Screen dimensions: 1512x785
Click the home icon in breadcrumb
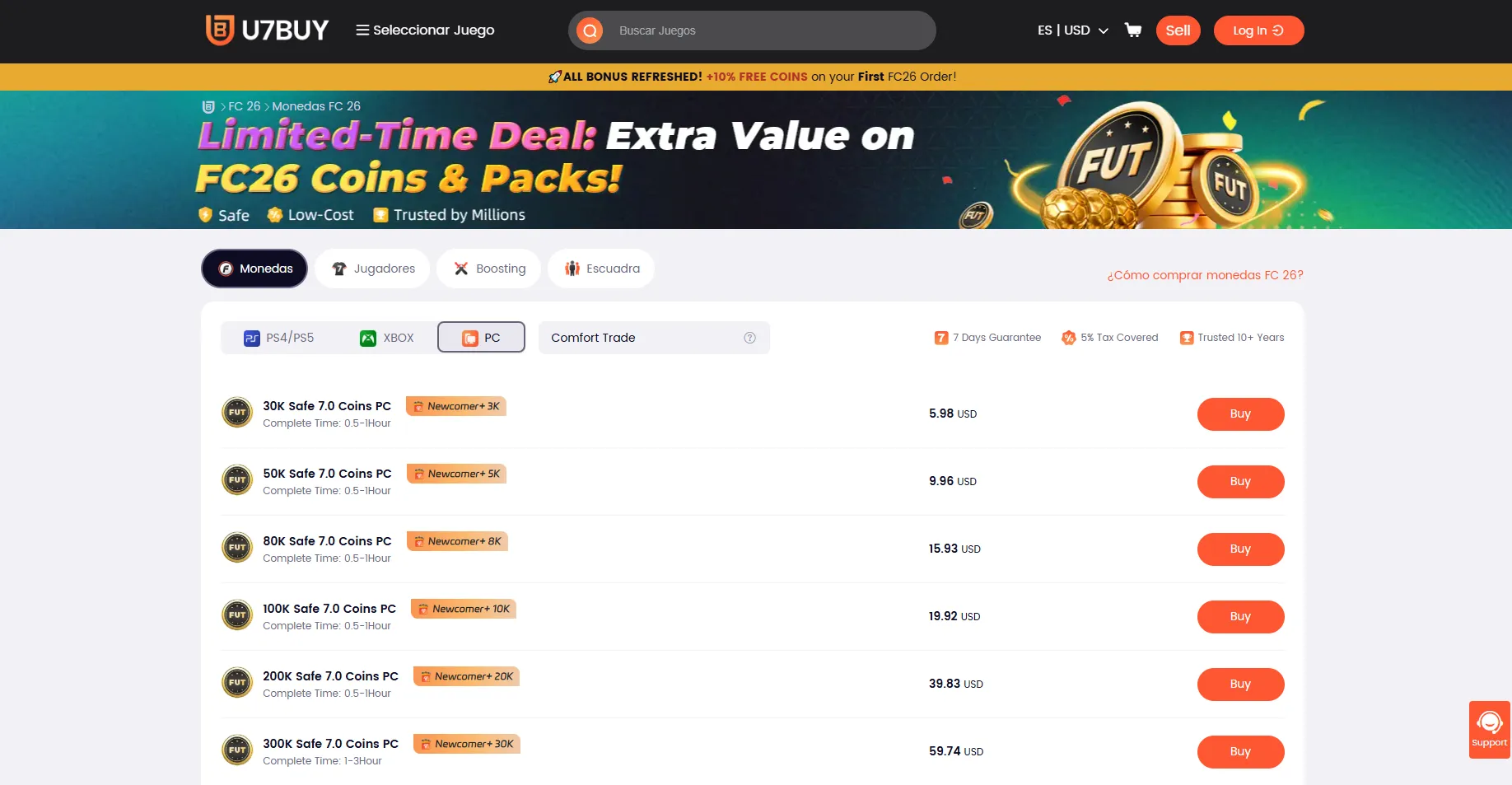click(x=208, y=107)
